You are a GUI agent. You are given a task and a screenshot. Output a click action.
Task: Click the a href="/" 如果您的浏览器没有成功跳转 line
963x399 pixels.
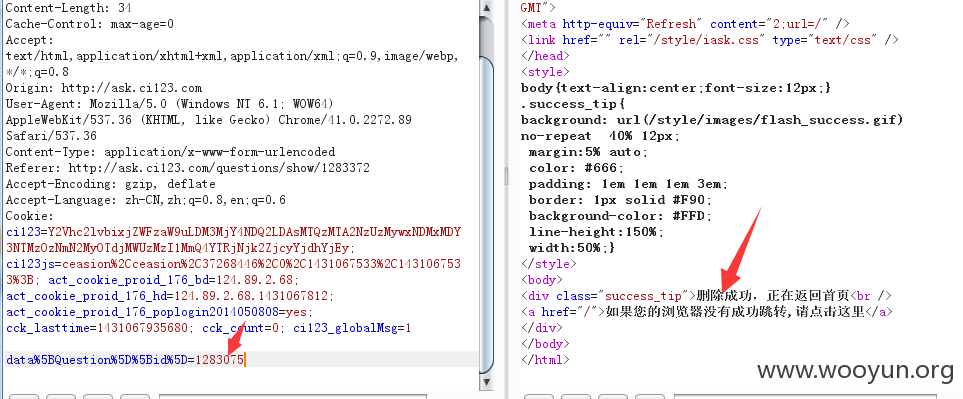click(706, 311)
